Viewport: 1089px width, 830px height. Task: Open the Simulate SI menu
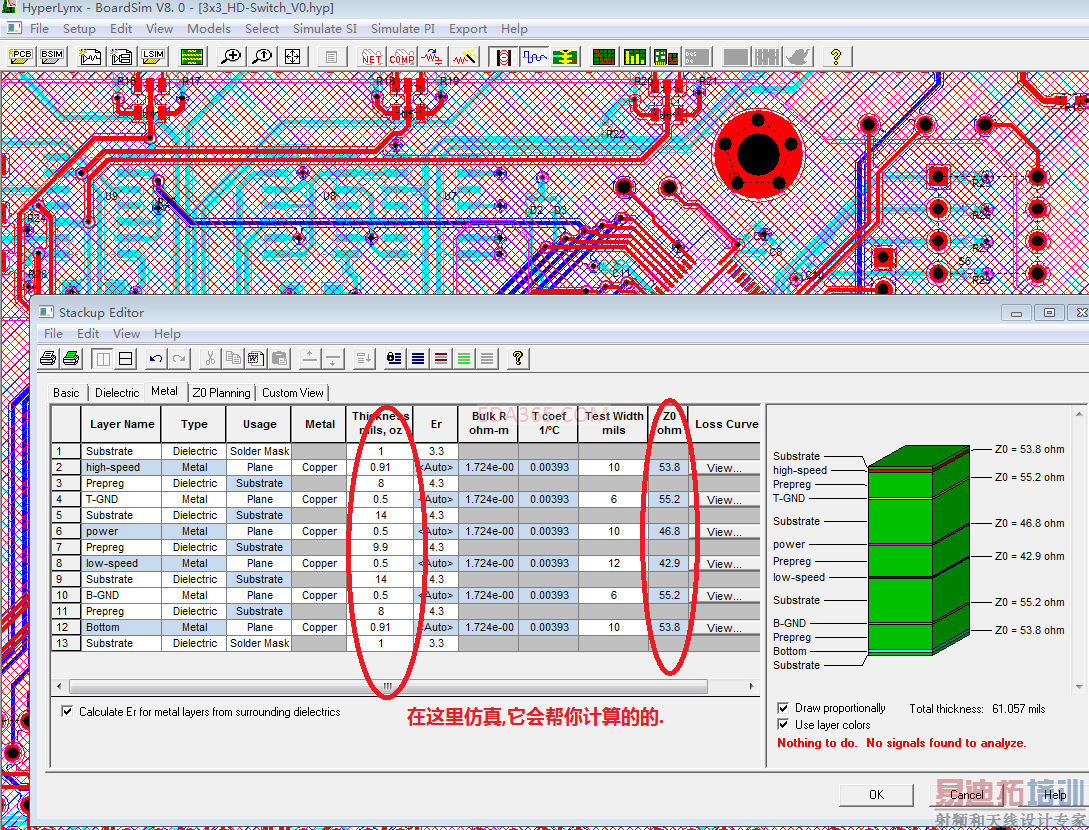[324, 29]
